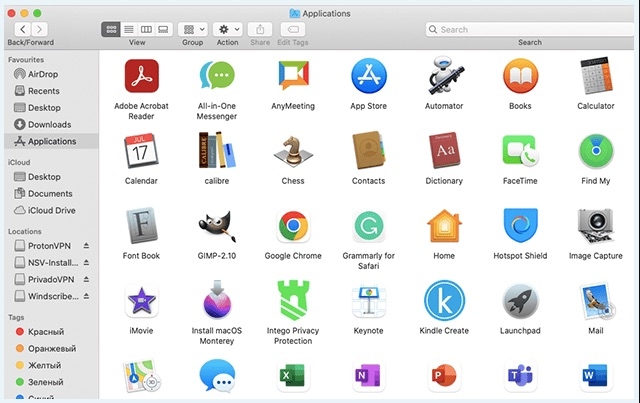
Task: Select the Font Book icon
Action: click(141, 225)
